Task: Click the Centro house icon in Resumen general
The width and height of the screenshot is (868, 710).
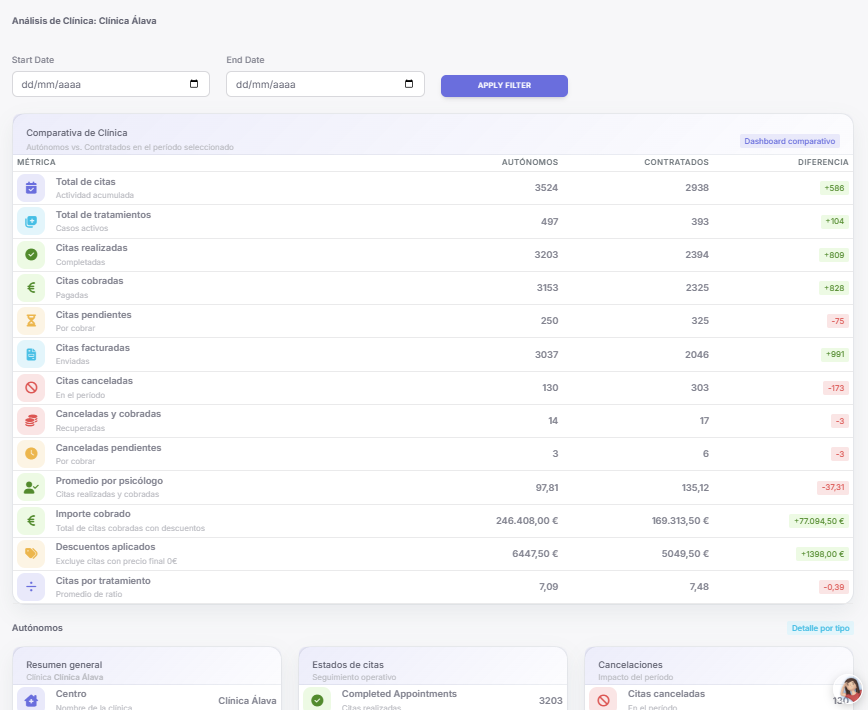Action: click(x=31, y=700)
